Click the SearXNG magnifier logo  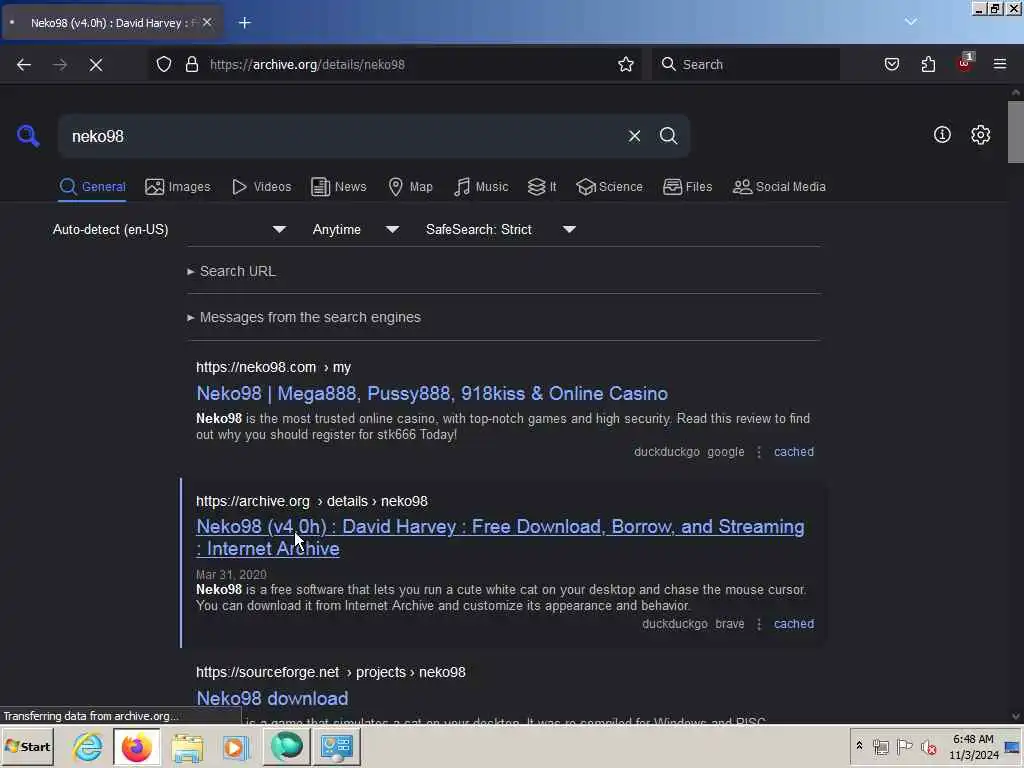tap(28, 136)
